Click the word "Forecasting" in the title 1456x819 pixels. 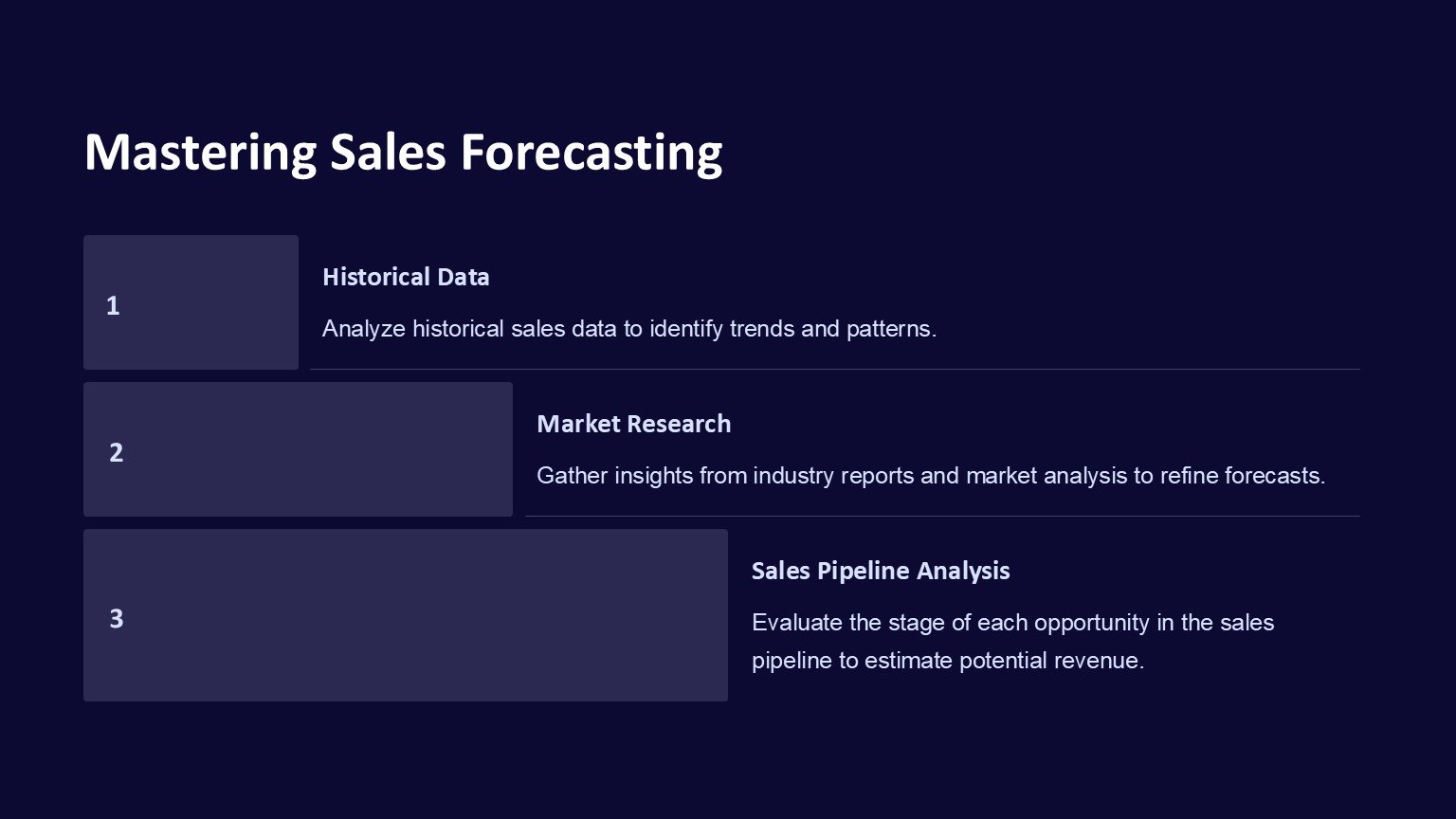coord(591,153)
